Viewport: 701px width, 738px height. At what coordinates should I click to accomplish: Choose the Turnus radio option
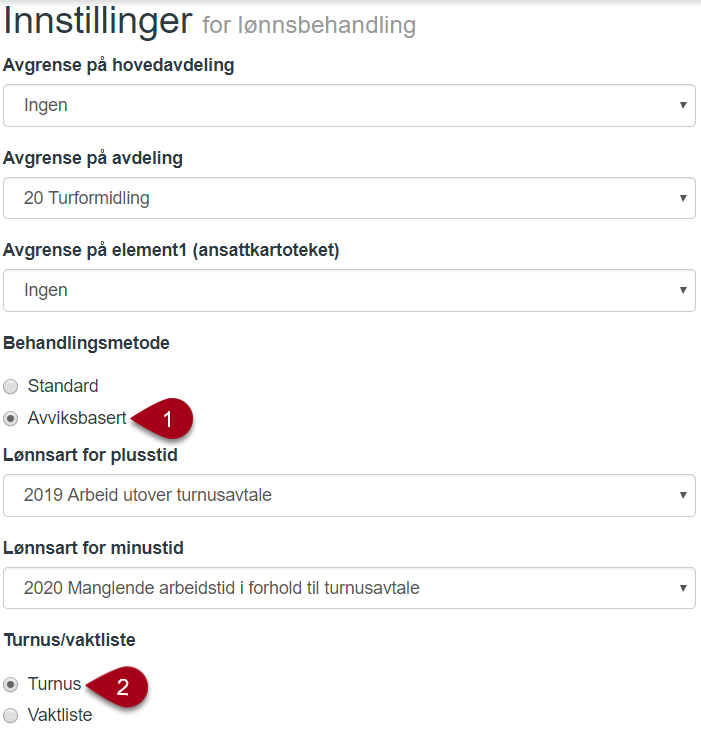(x=10, y=684)
